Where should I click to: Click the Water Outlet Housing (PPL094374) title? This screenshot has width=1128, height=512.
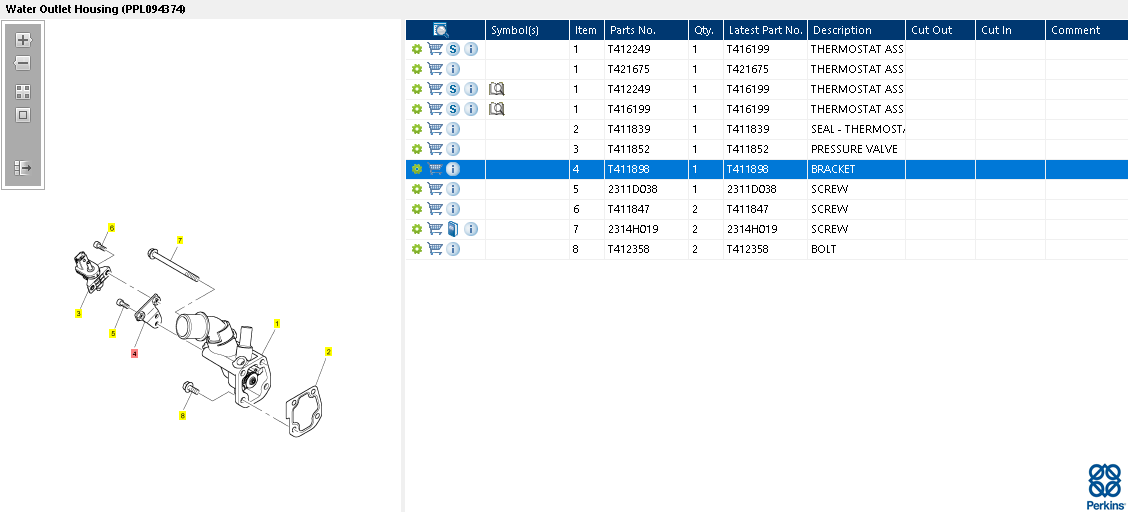96,9
